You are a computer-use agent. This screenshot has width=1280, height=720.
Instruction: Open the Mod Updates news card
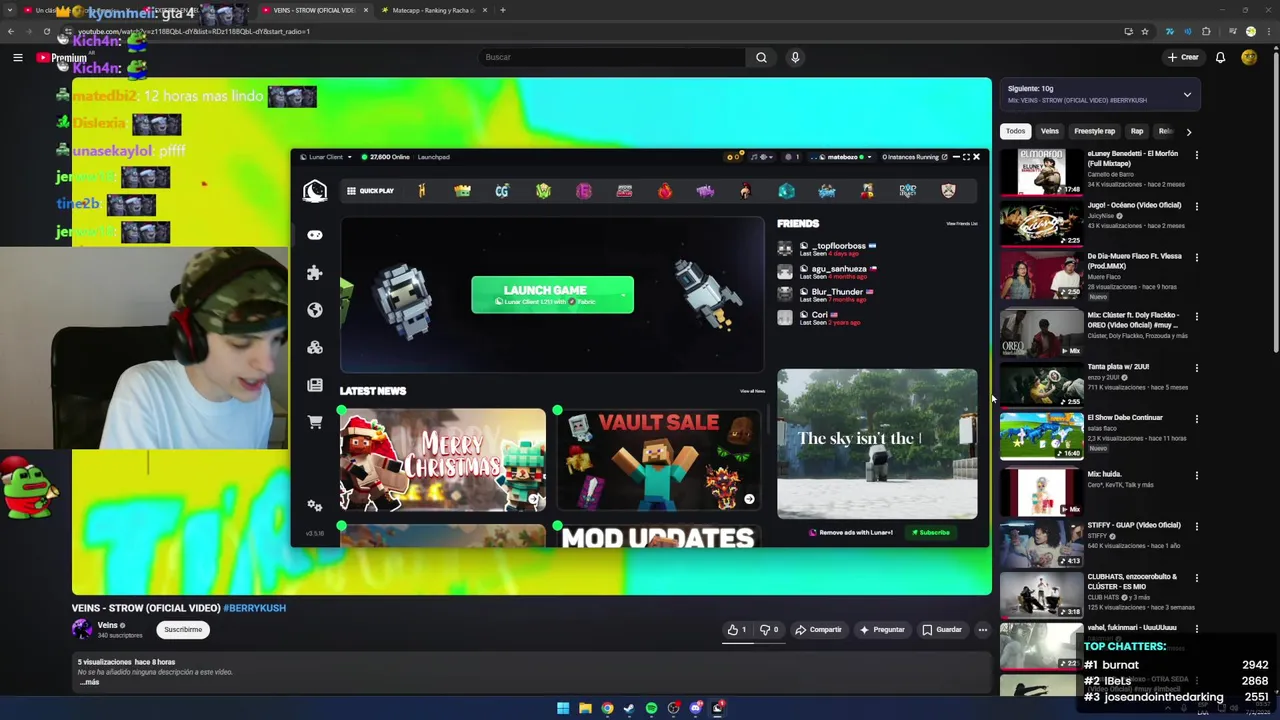pyautogui.click(x=659, y=536)
